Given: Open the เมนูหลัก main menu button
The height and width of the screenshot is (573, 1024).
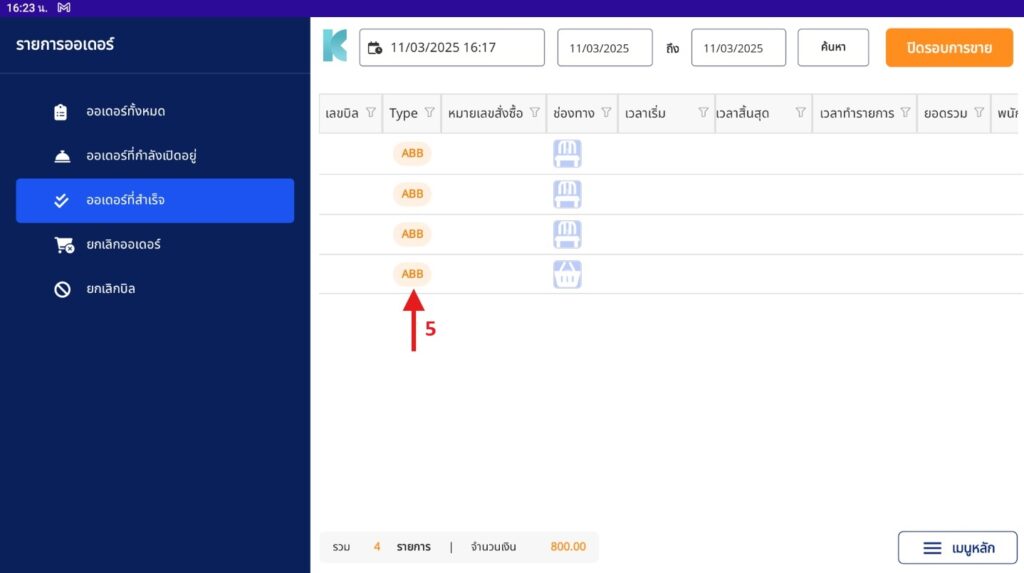Looking at the screenshot, I should click(957, 548).
